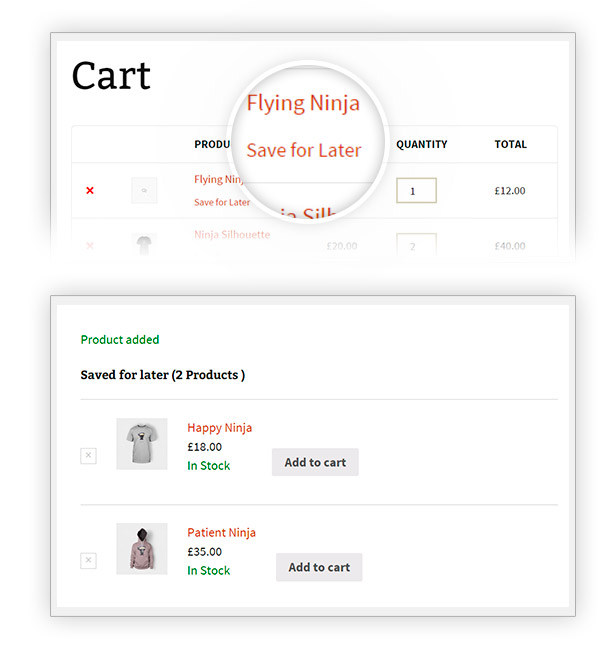Remove Happy Ninja from saved list
This screenshot has width=600, height=660.
(x=88, y=456)
